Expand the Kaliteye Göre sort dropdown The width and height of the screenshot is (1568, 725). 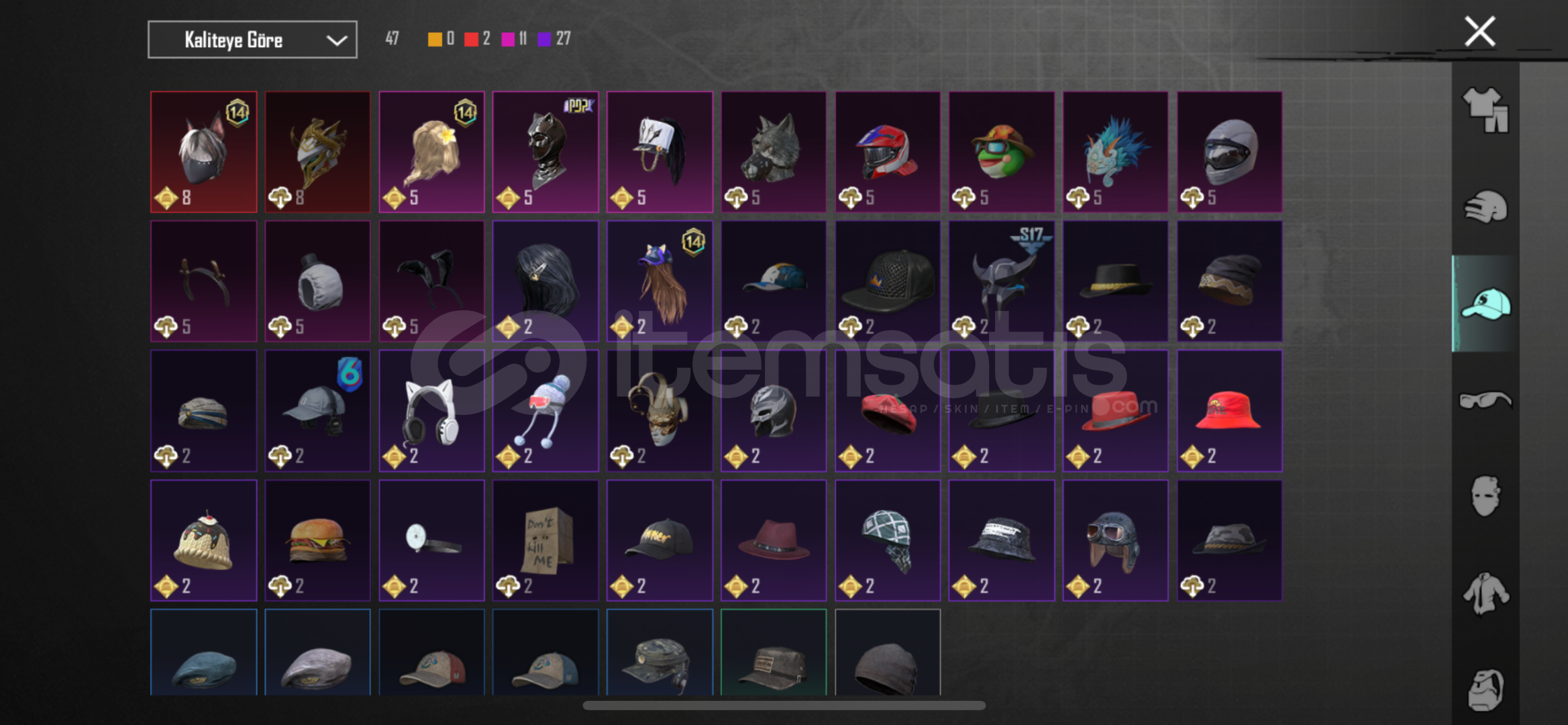pos(252,40)
